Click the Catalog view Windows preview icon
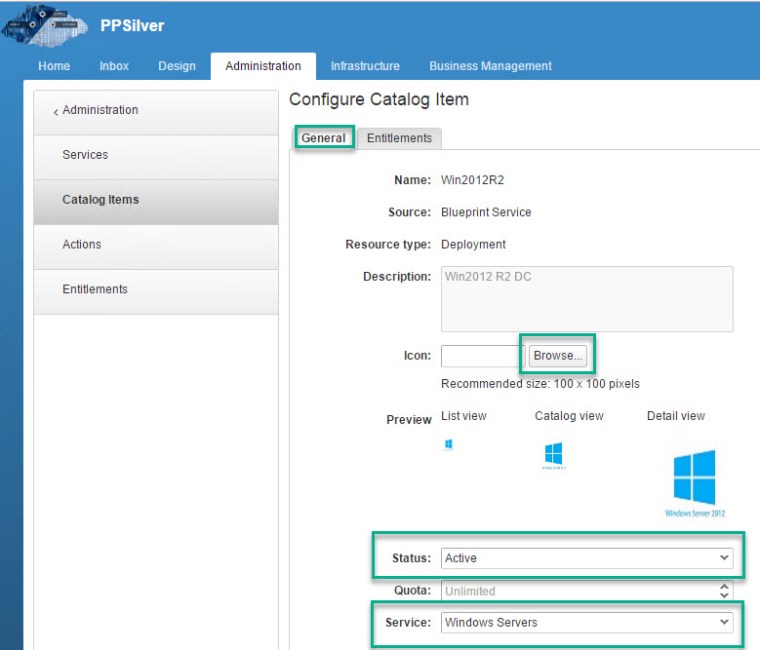 click(553, 454)
